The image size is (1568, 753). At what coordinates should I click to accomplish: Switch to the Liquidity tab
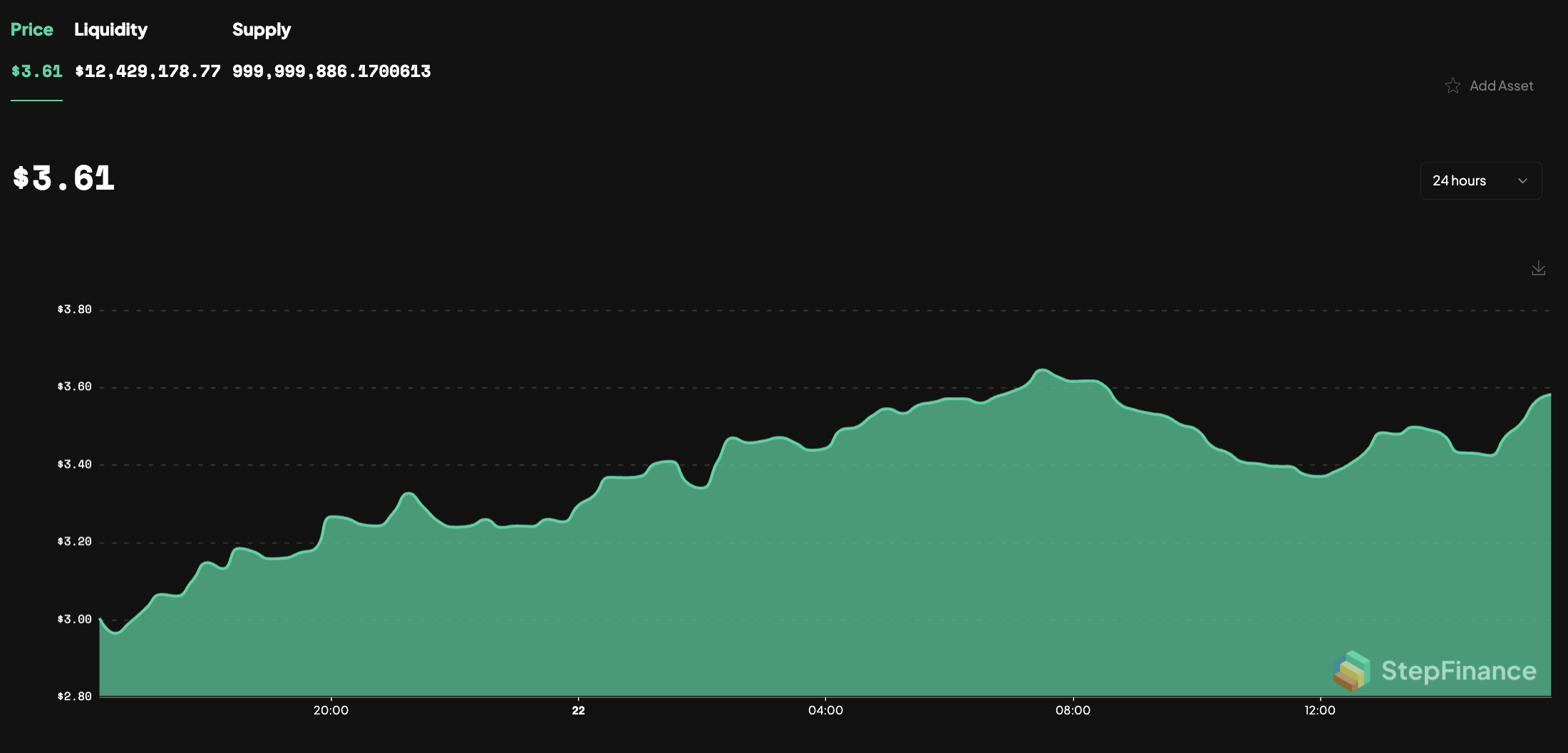pos(110,30)
